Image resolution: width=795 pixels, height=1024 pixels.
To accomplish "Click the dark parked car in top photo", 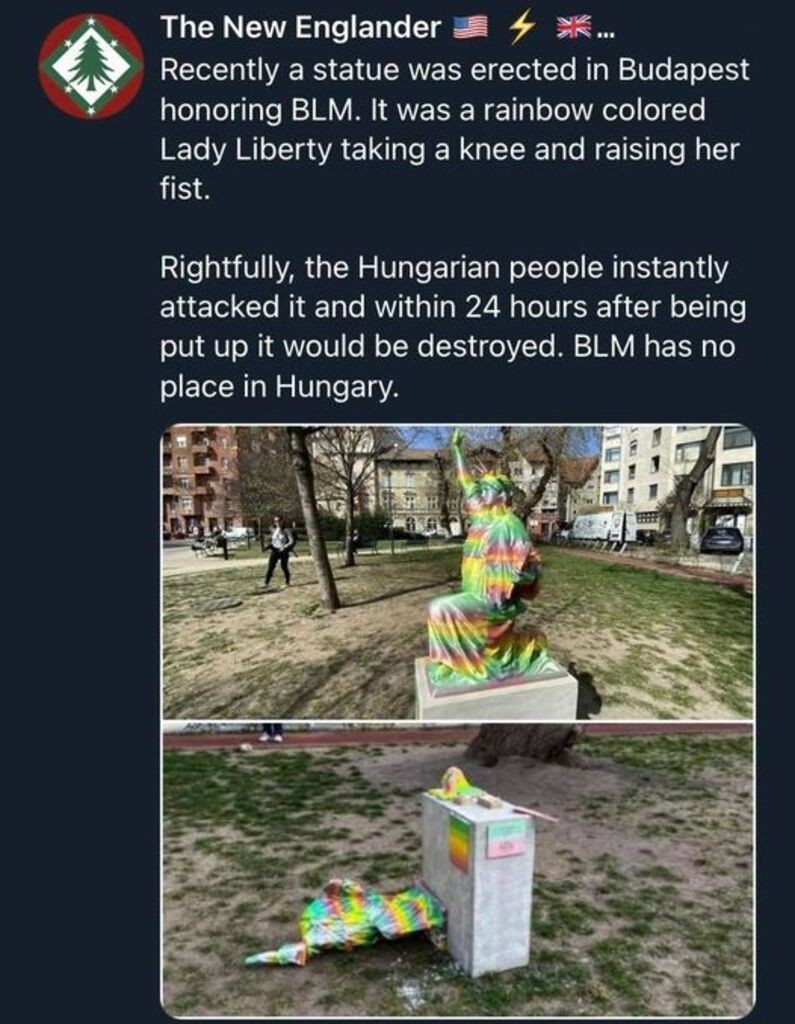I will pos(721,539).
